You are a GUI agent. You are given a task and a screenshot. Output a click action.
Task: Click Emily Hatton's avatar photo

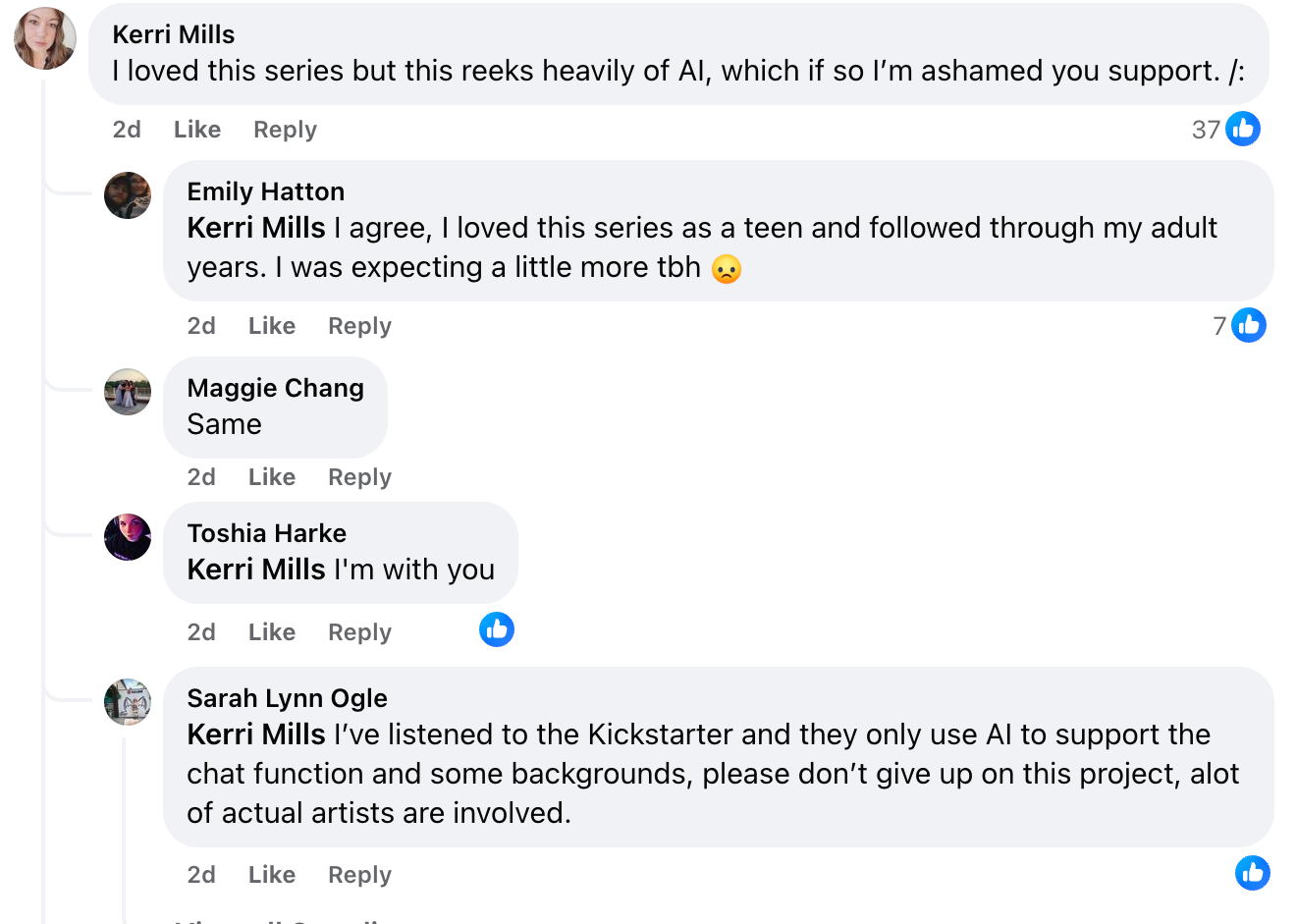[128, 195]
